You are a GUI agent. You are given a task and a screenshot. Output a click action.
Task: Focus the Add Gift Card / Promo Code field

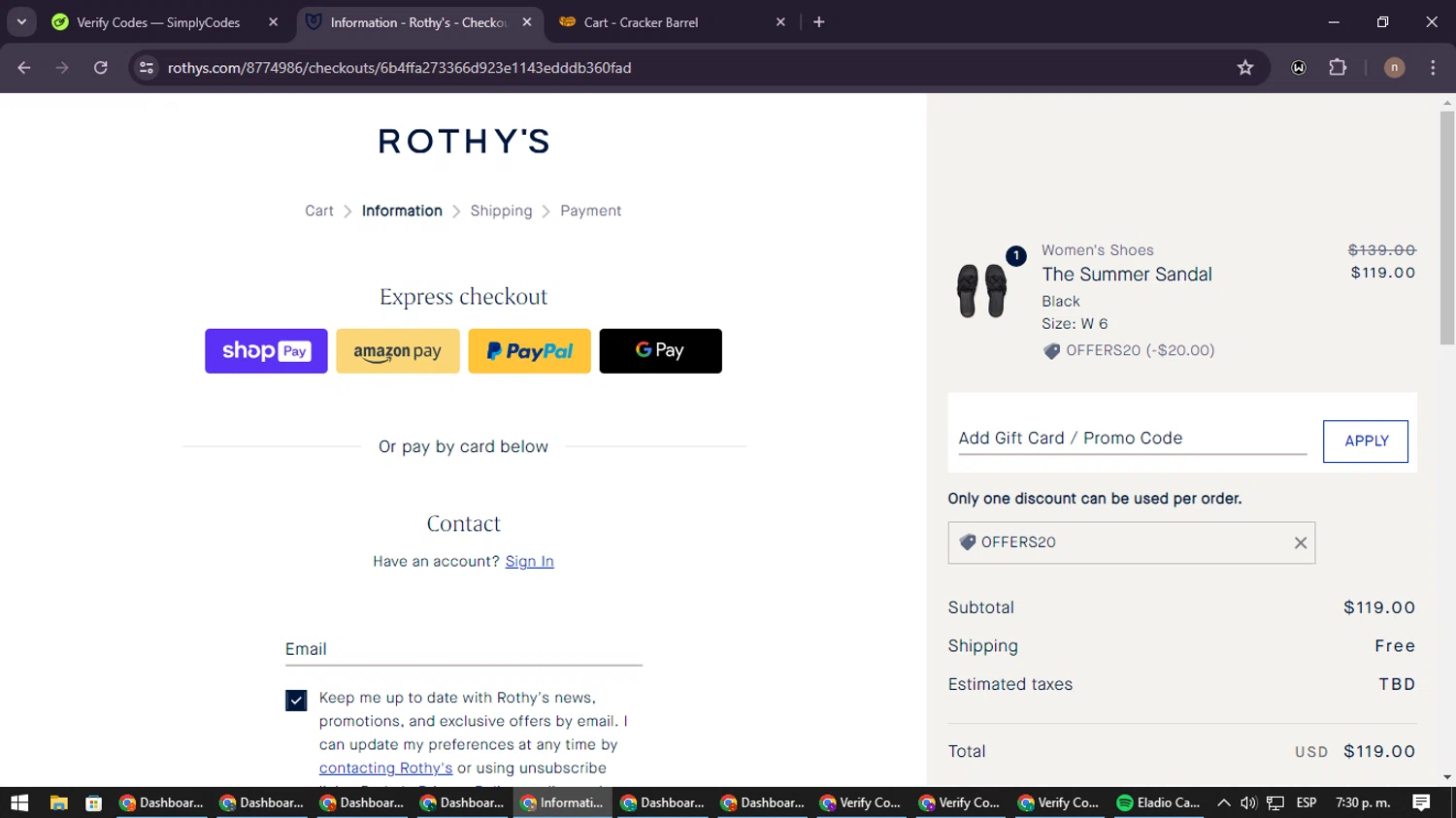[x=1133, y=439]
